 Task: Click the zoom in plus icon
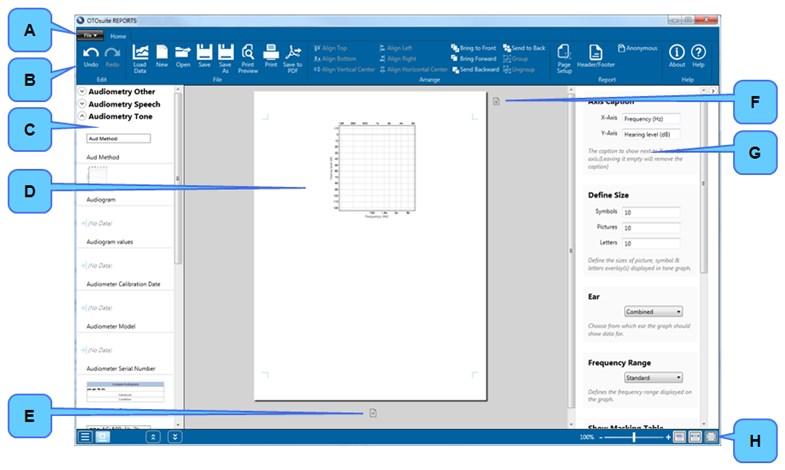click(668, 437)
